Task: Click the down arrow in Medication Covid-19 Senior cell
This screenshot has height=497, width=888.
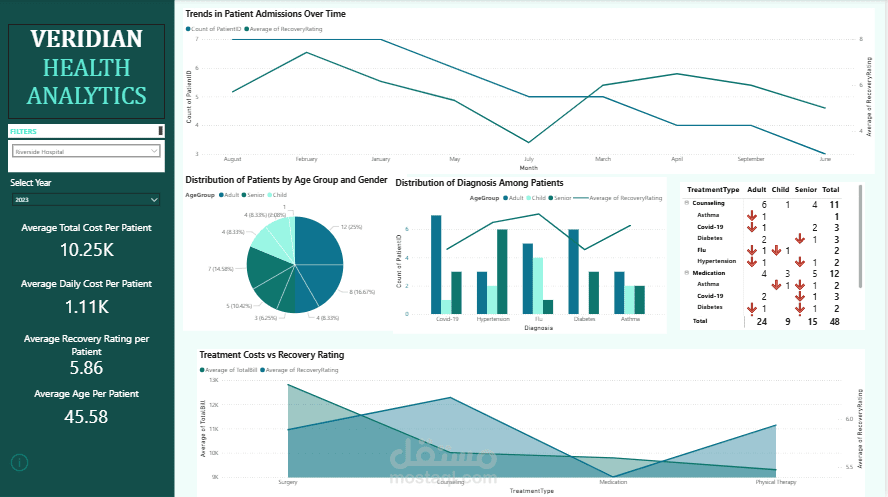Action: [800, 297]
